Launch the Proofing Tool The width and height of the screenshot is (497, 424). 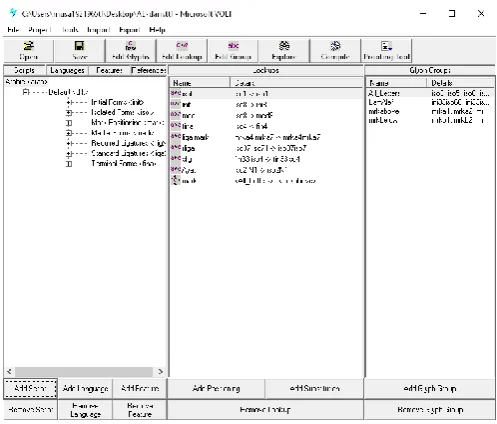click(386, 50)
